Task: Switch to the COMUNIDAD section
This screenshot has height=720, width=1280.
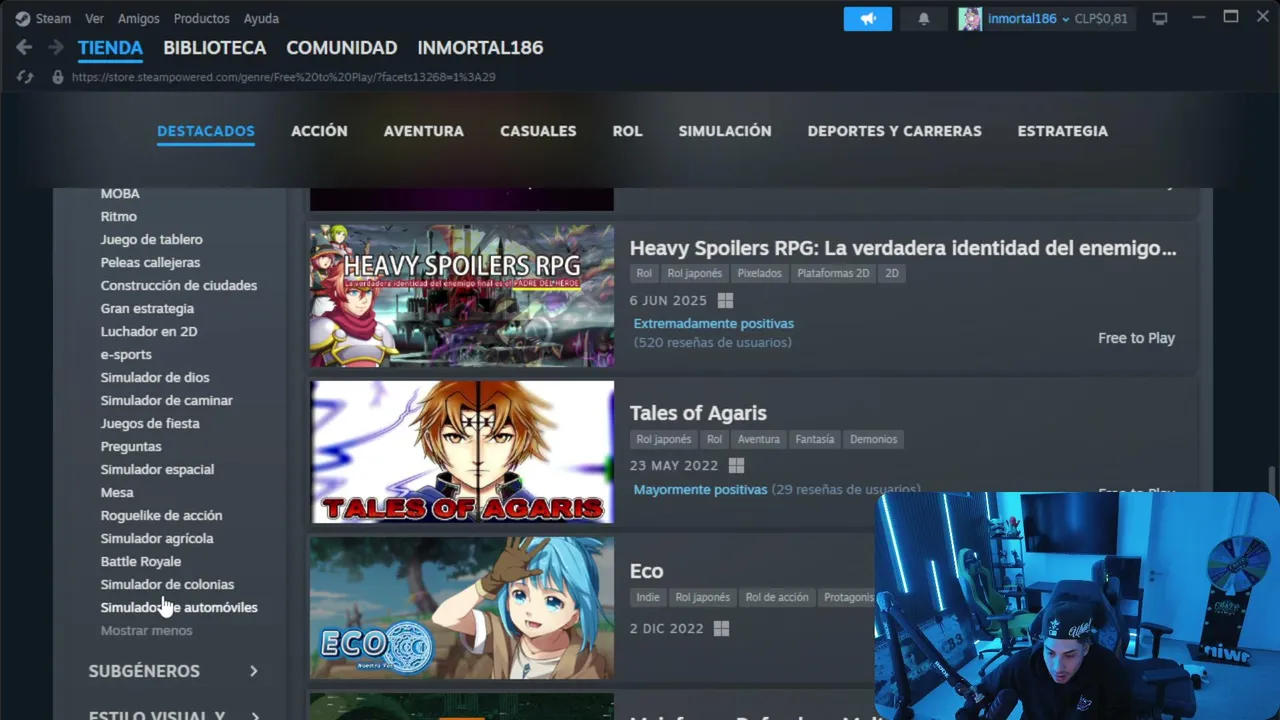Action: coord(342,48)
